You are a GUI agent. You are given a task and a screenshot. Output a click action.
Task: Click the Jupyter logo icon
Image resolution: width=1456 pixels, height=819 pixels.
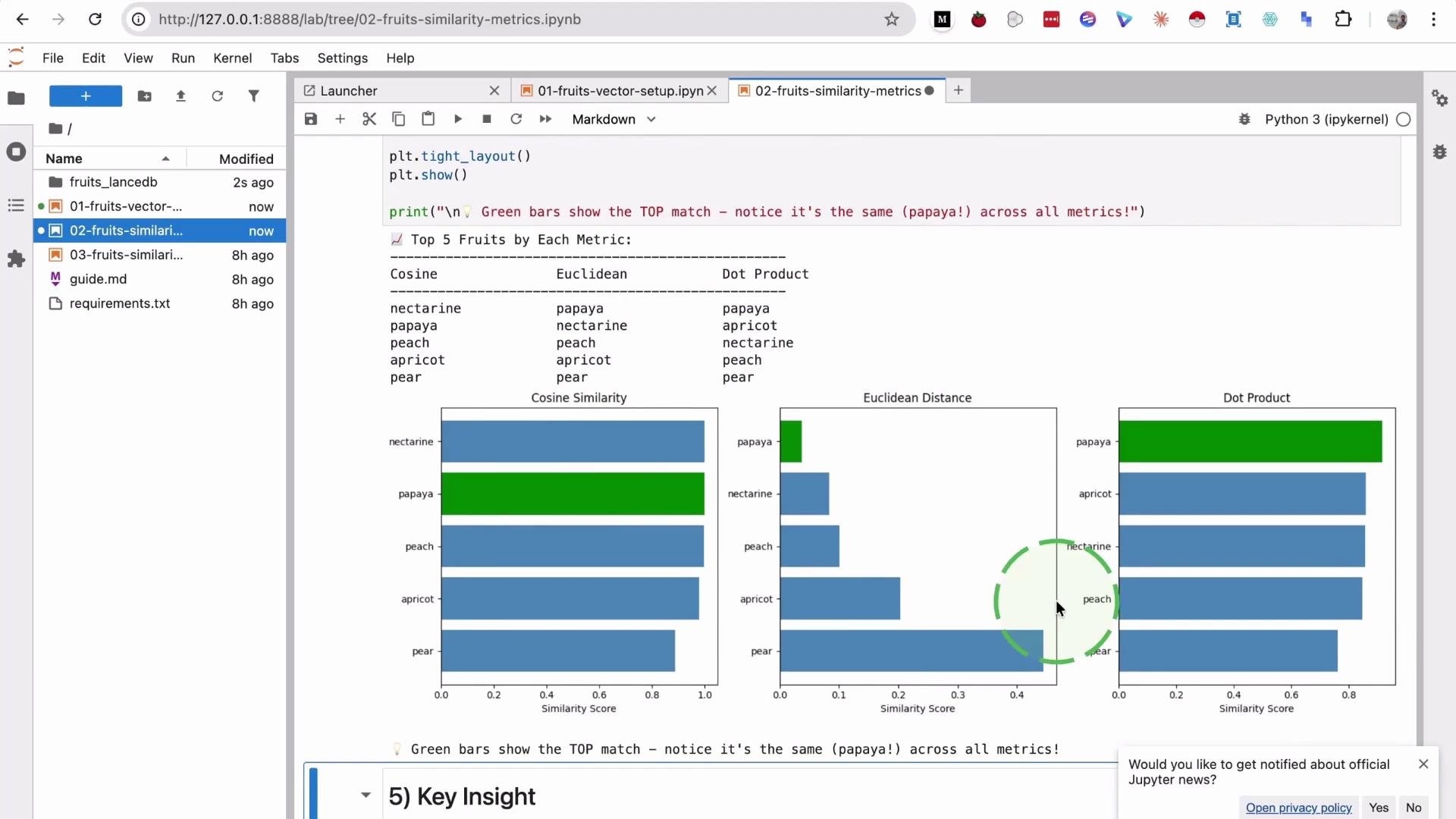tap(16, 58)
